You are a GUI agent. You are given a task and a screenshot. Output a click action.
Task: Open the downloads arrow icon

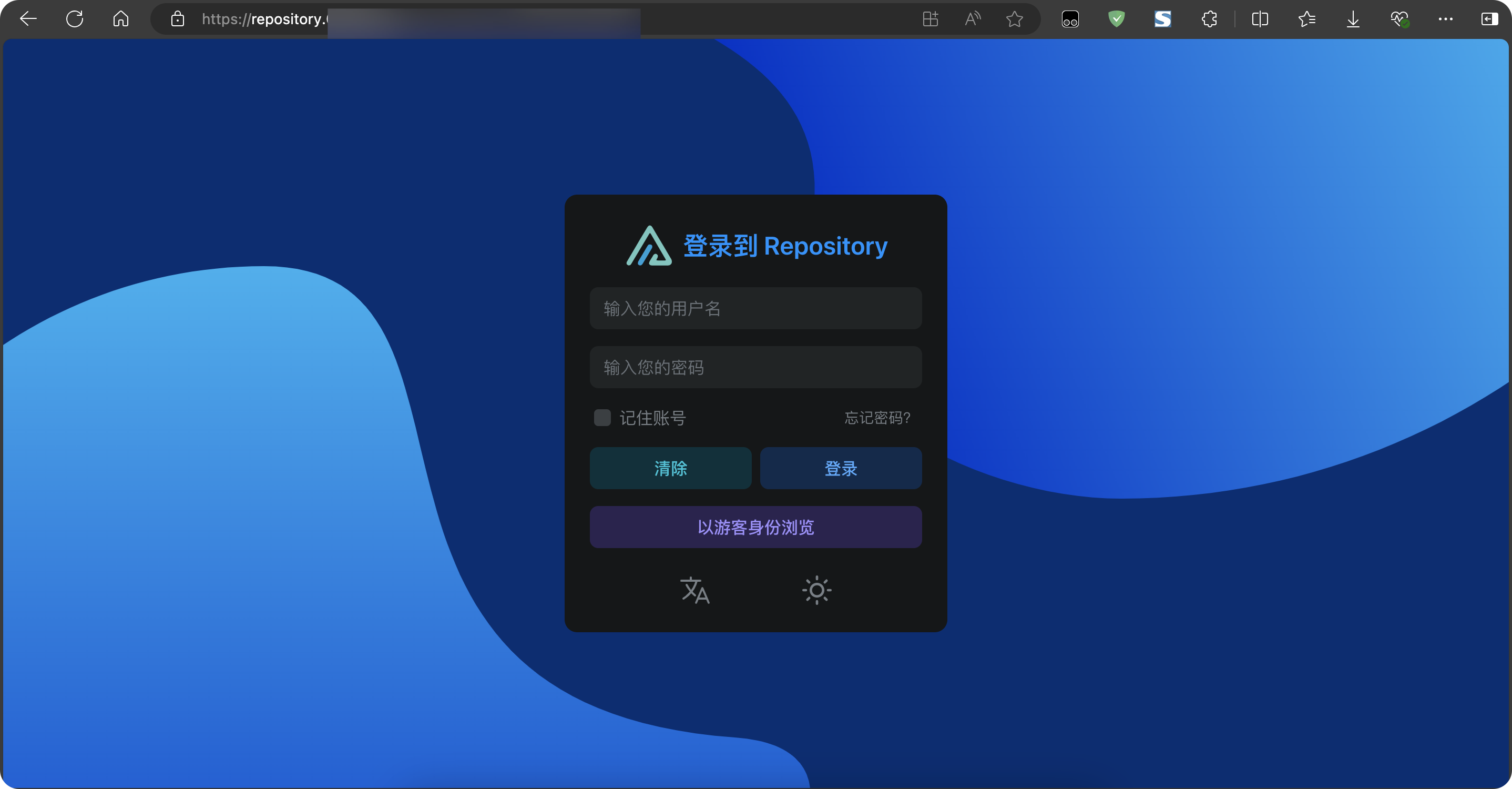(1353, 19)
